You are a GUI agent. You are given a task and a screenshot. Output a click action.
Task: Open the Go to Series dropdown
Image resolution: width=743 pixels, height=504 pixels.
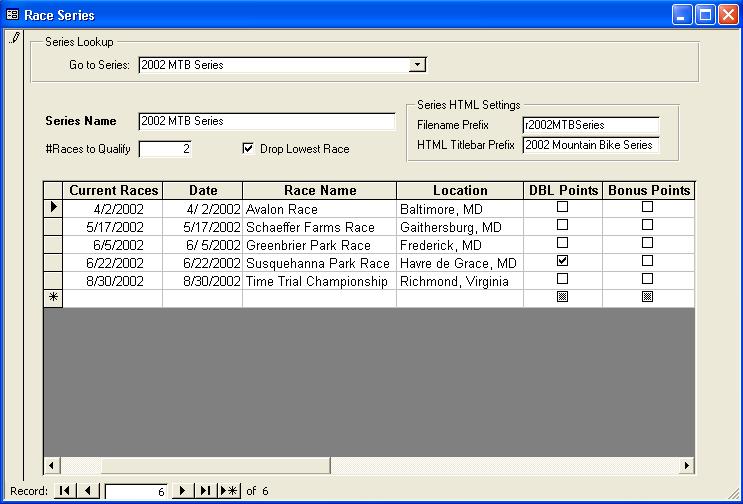coord(418,65)
